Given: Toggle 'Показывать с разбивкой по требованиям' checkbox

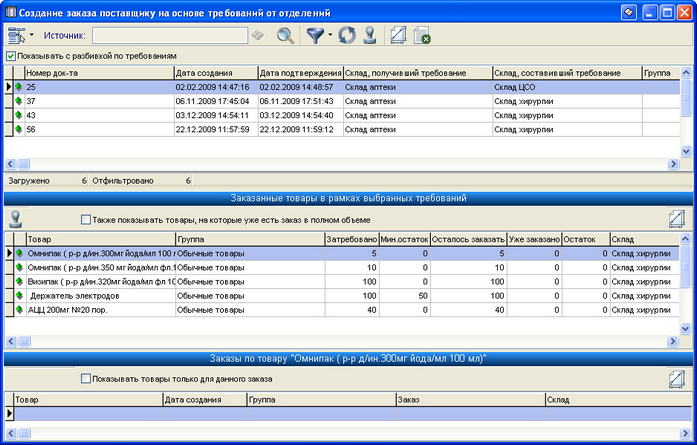Looking at the screenshot, I should point(11,56).
